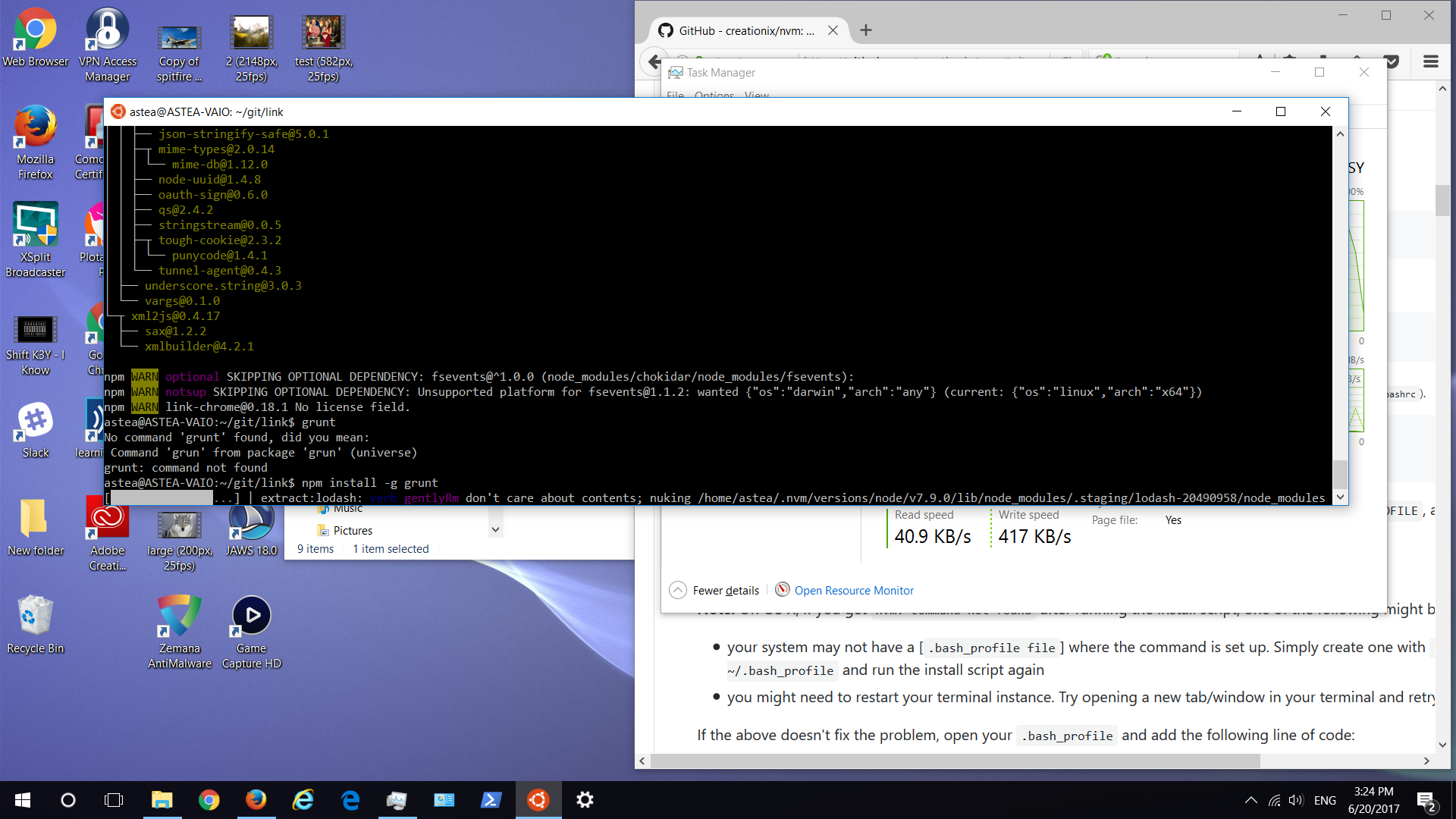Click terminal scrollbar up arrow

[1340, 133]
